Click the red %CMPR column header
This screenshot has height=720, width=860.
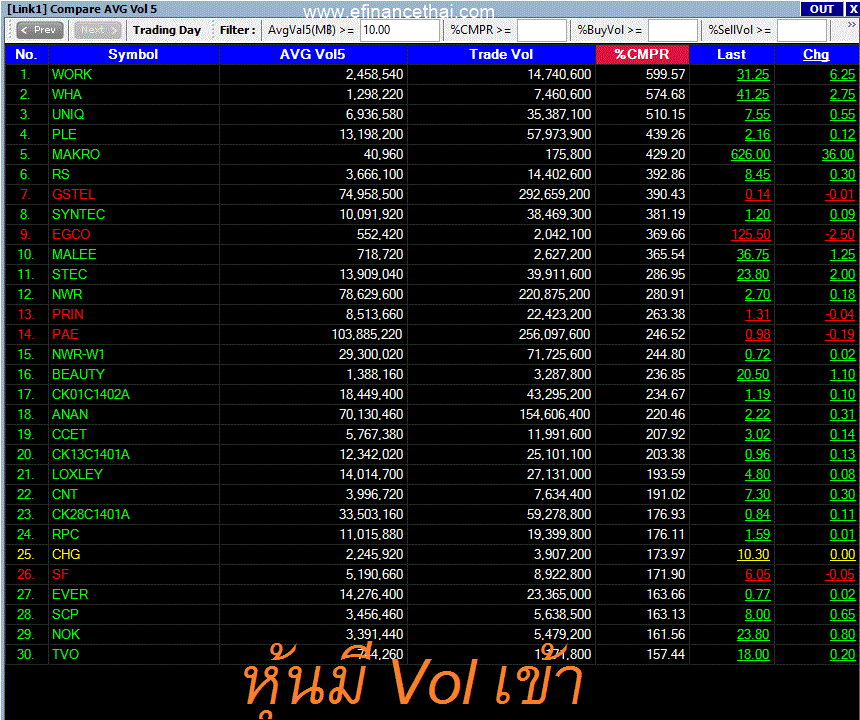[x=642, y=54]
